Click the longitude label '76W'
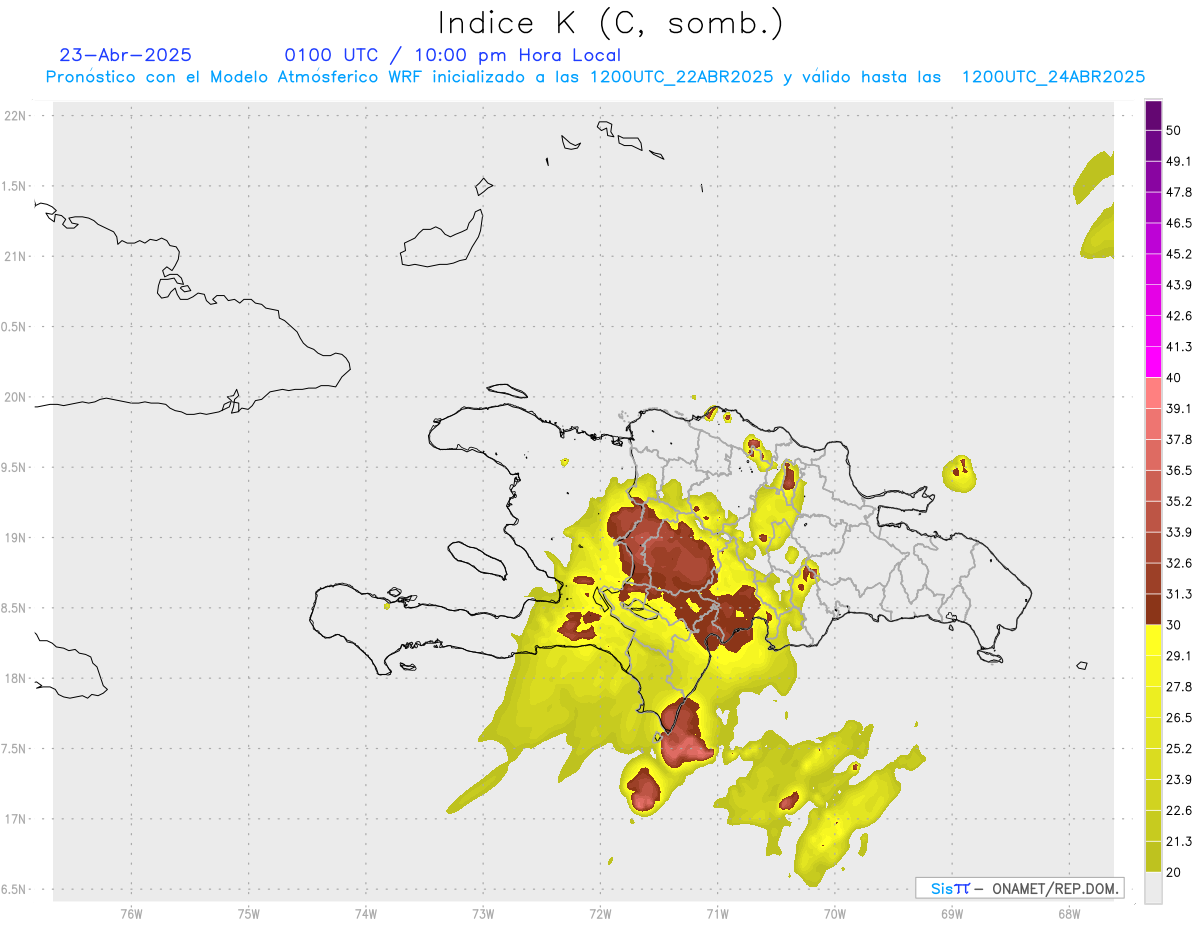 [131, 913]
